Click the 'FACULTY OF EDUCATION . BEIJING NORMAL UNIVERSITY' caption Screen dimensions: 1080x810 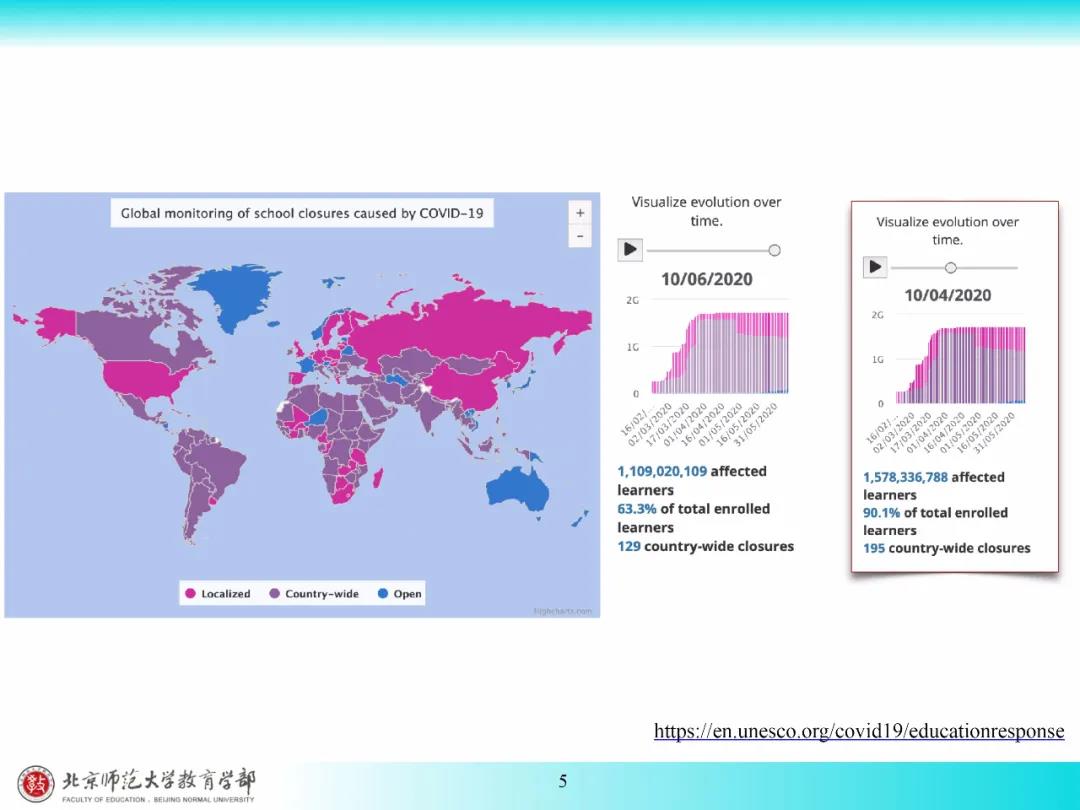[x=158, y=800]
